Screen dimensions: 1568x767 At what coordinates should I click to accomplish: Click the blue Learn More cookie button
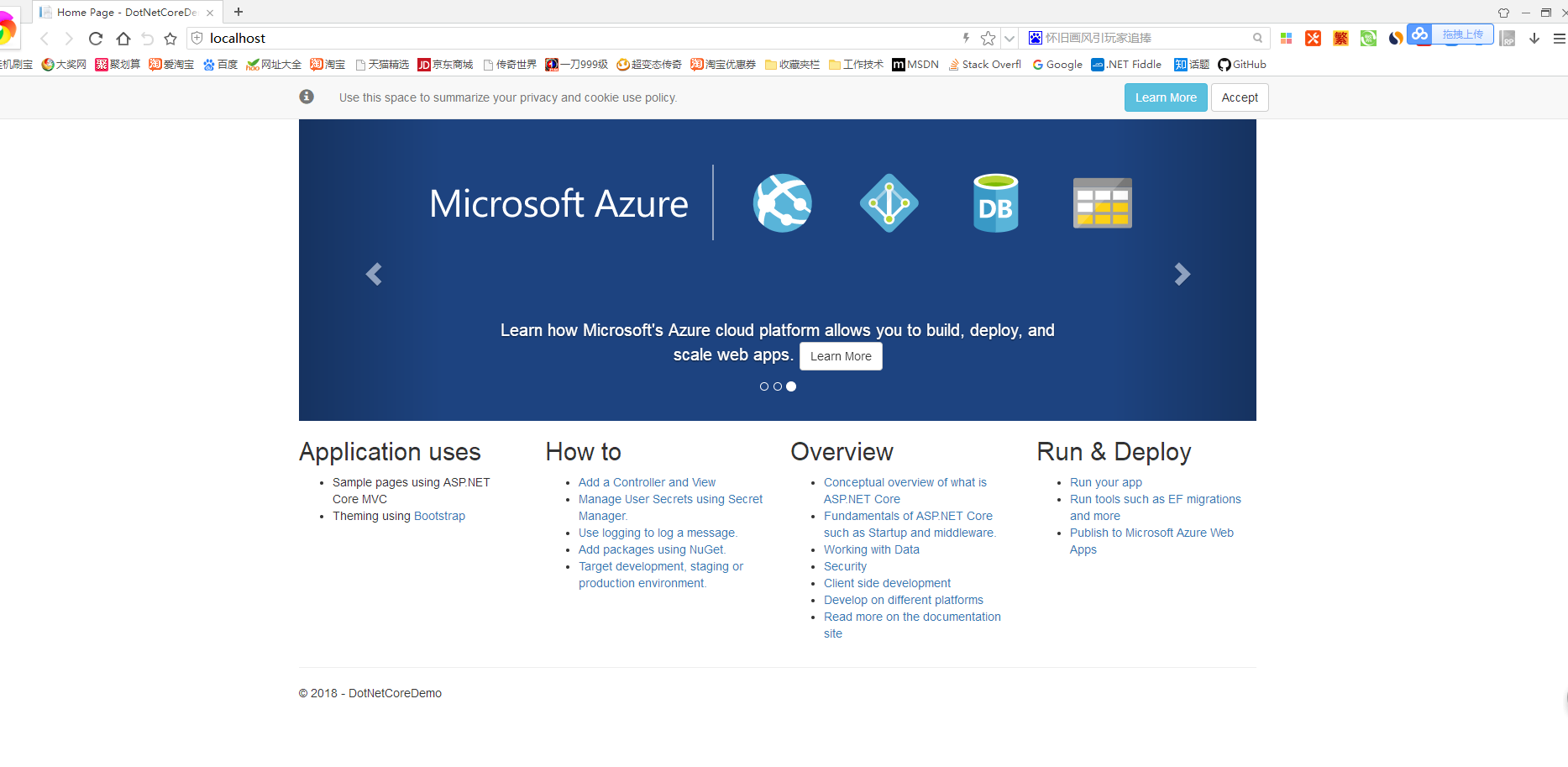tap(1166, 97)
